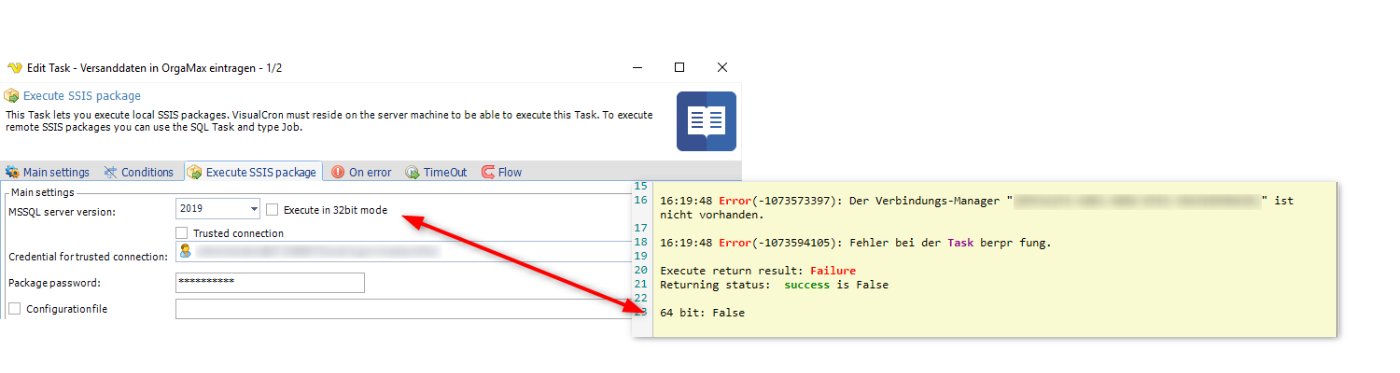Click the Execute SSIS package header icon
The width and height of the screenshot is (1400, 373).
(11, 96)
